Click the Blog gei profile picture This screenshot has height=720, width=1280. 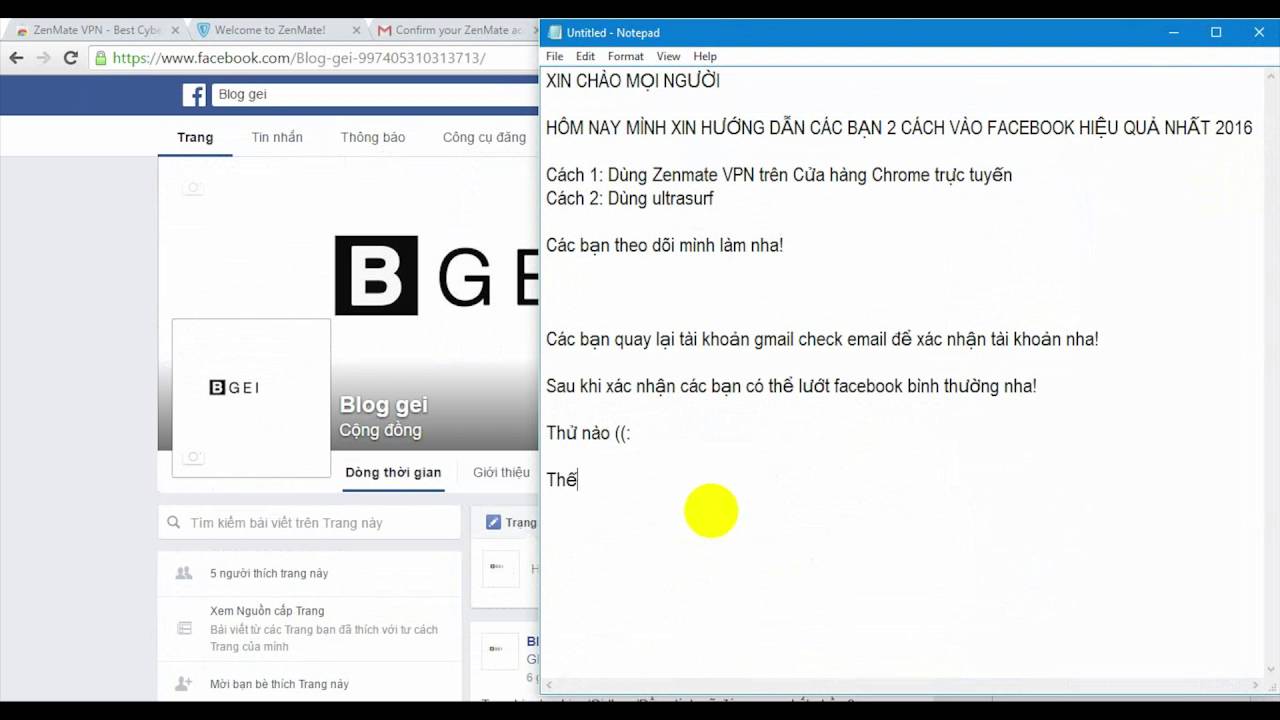[x=251, y=397]
